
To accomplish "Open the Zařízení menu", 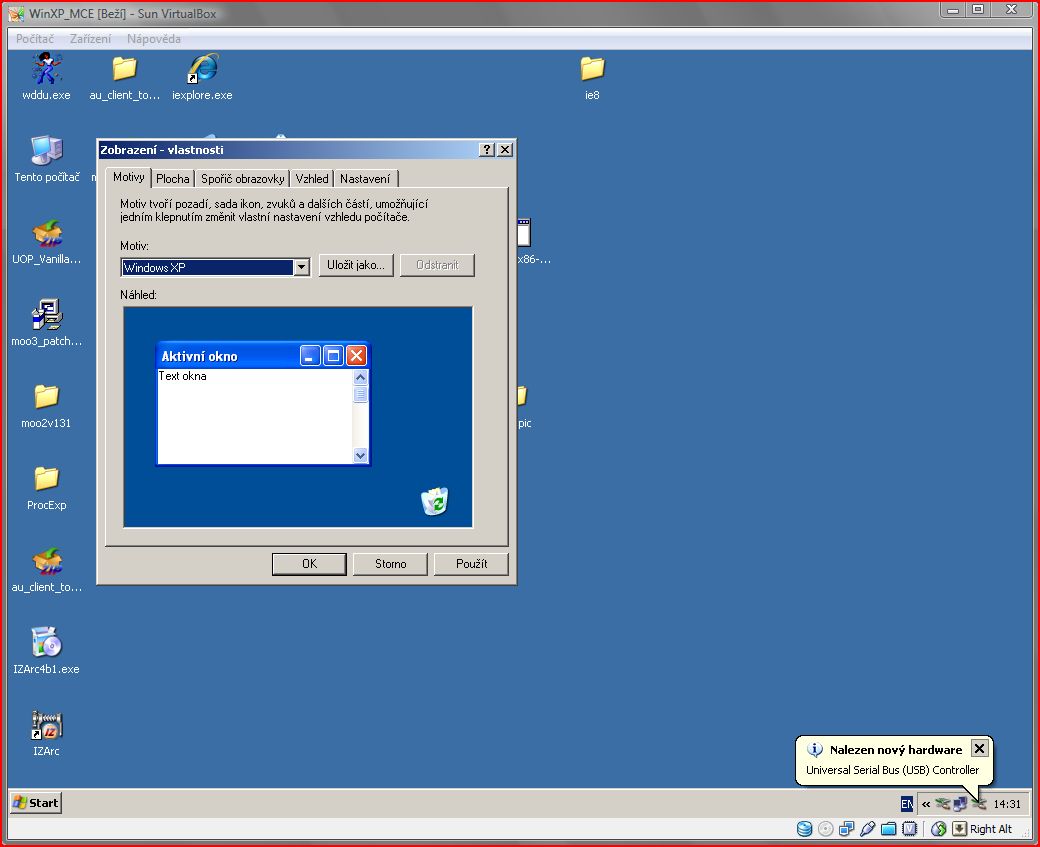I will pyautogui.click(x=91, y=38).
